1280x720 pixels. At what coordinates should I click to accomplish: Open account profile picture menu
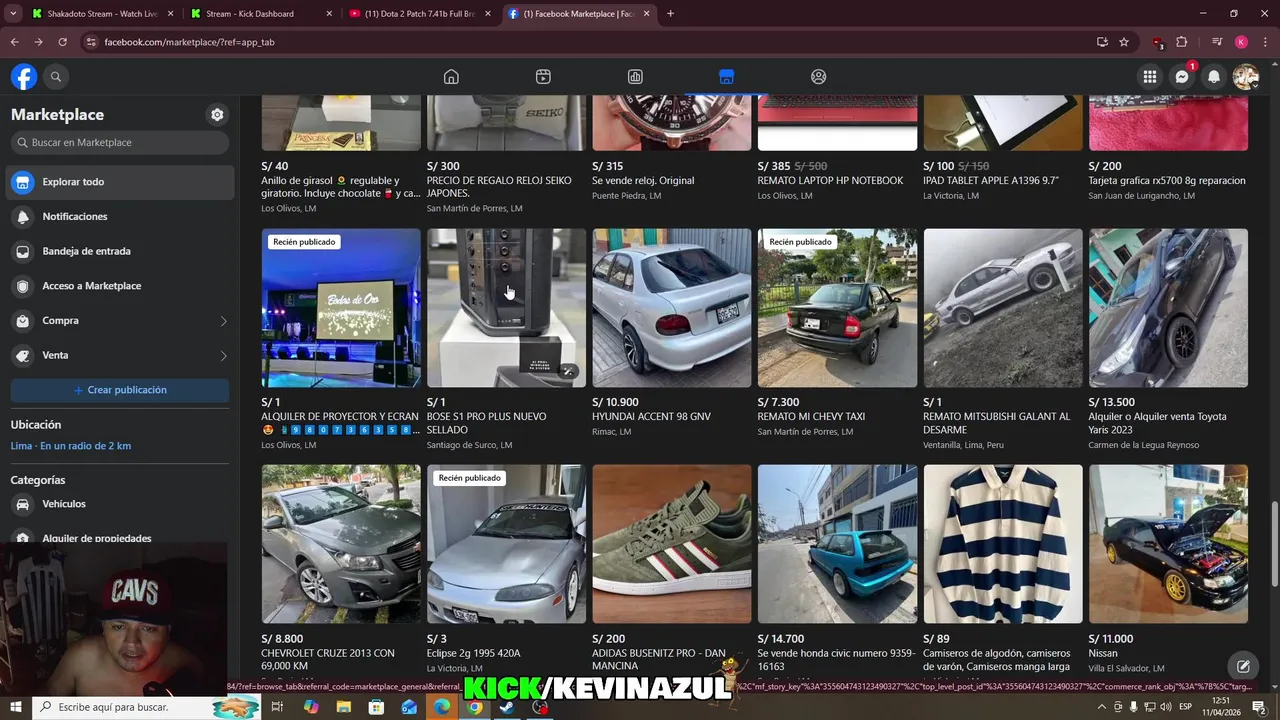click(x=1246, y=77)
